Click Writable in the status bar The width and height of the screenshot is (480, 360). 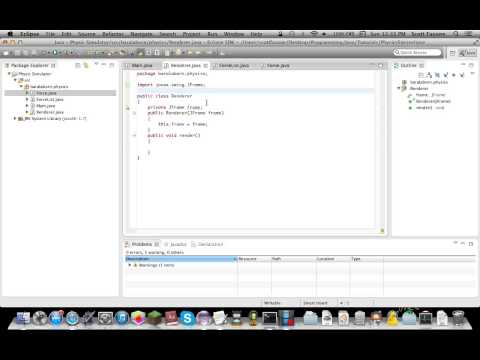[x=272, y=303]
